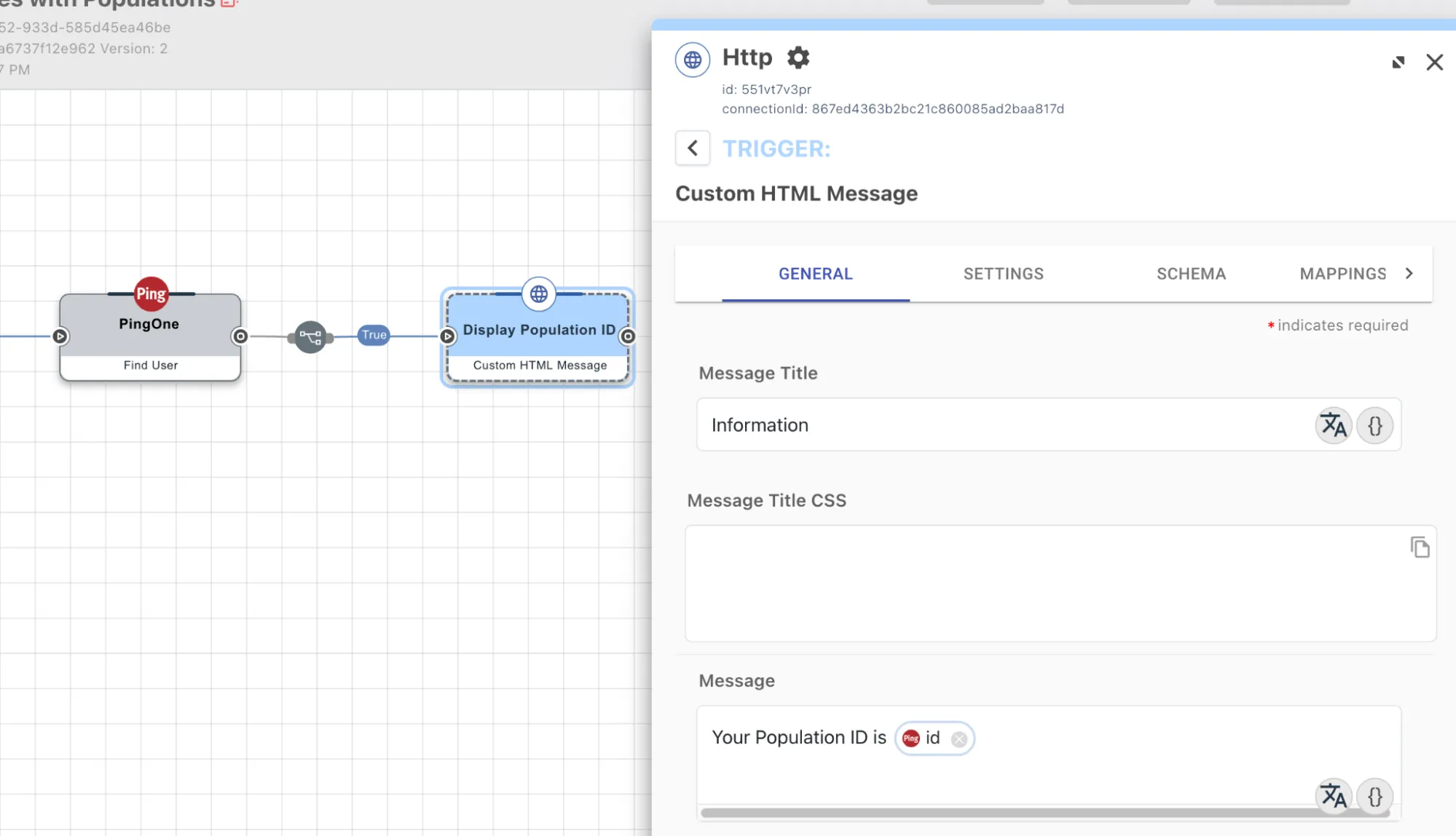Click the True condition label
The width and height of the screenshot is (1456, 836).
[374, 335]
